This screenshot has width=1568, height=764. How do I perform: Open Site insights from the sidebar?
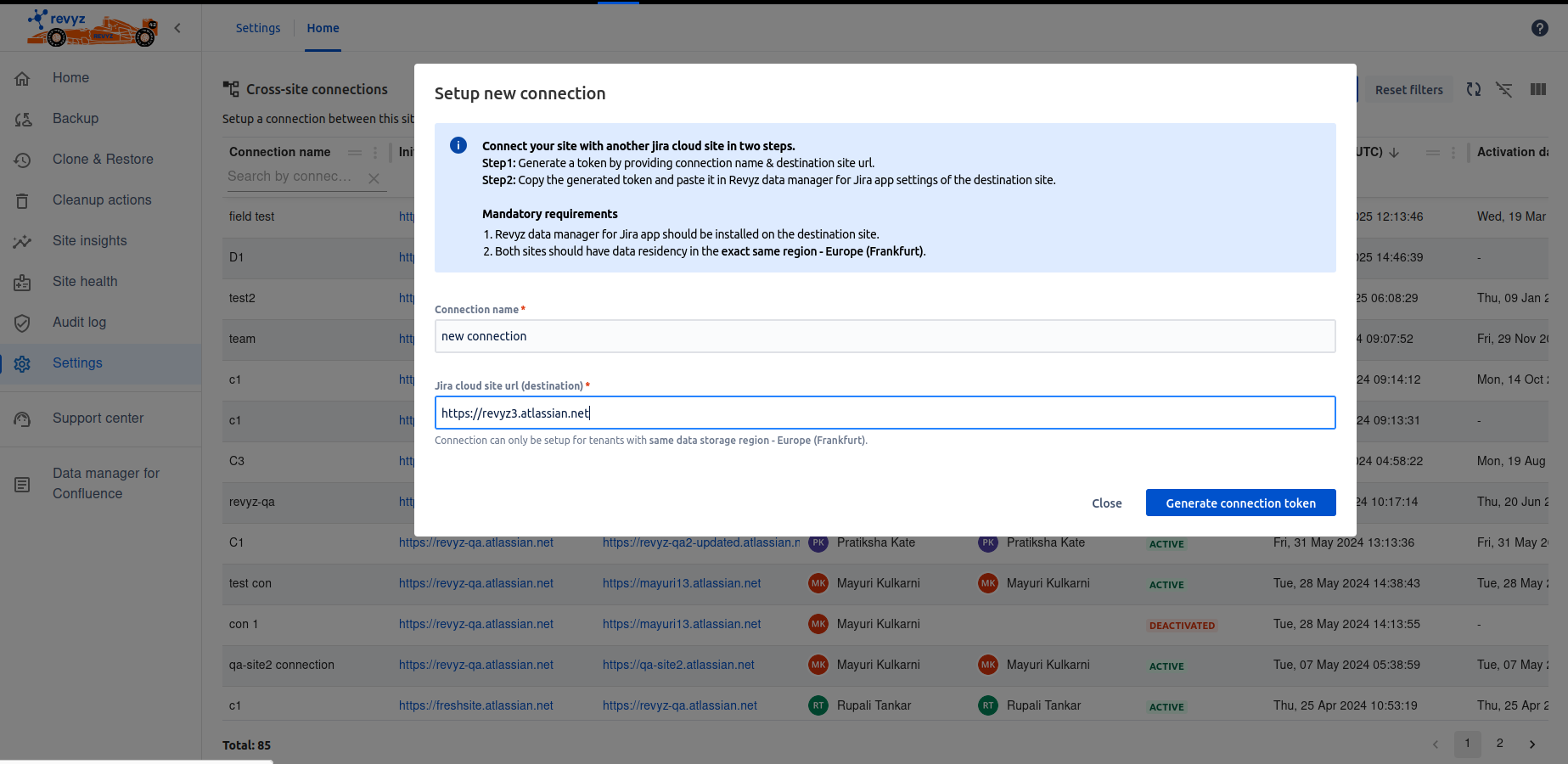coord(23,241)
